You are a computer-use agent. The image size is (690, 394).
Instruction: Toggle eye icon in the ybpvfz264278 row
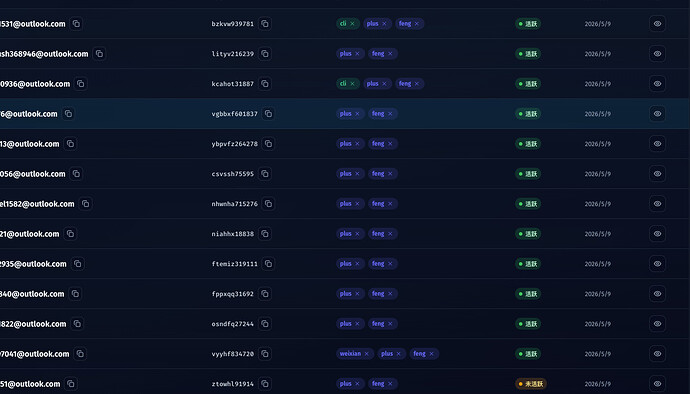[x=657, y=144]
